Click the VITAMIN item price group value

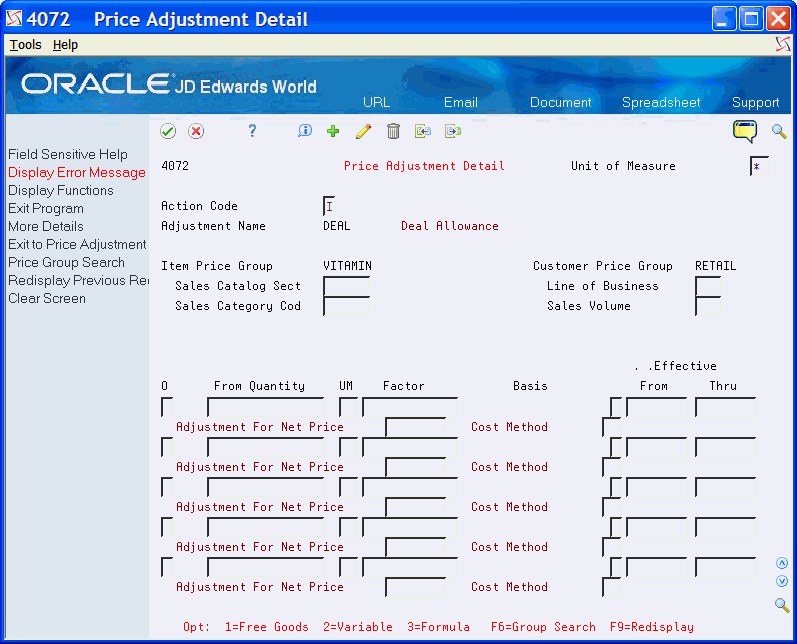tap(347, 266)
